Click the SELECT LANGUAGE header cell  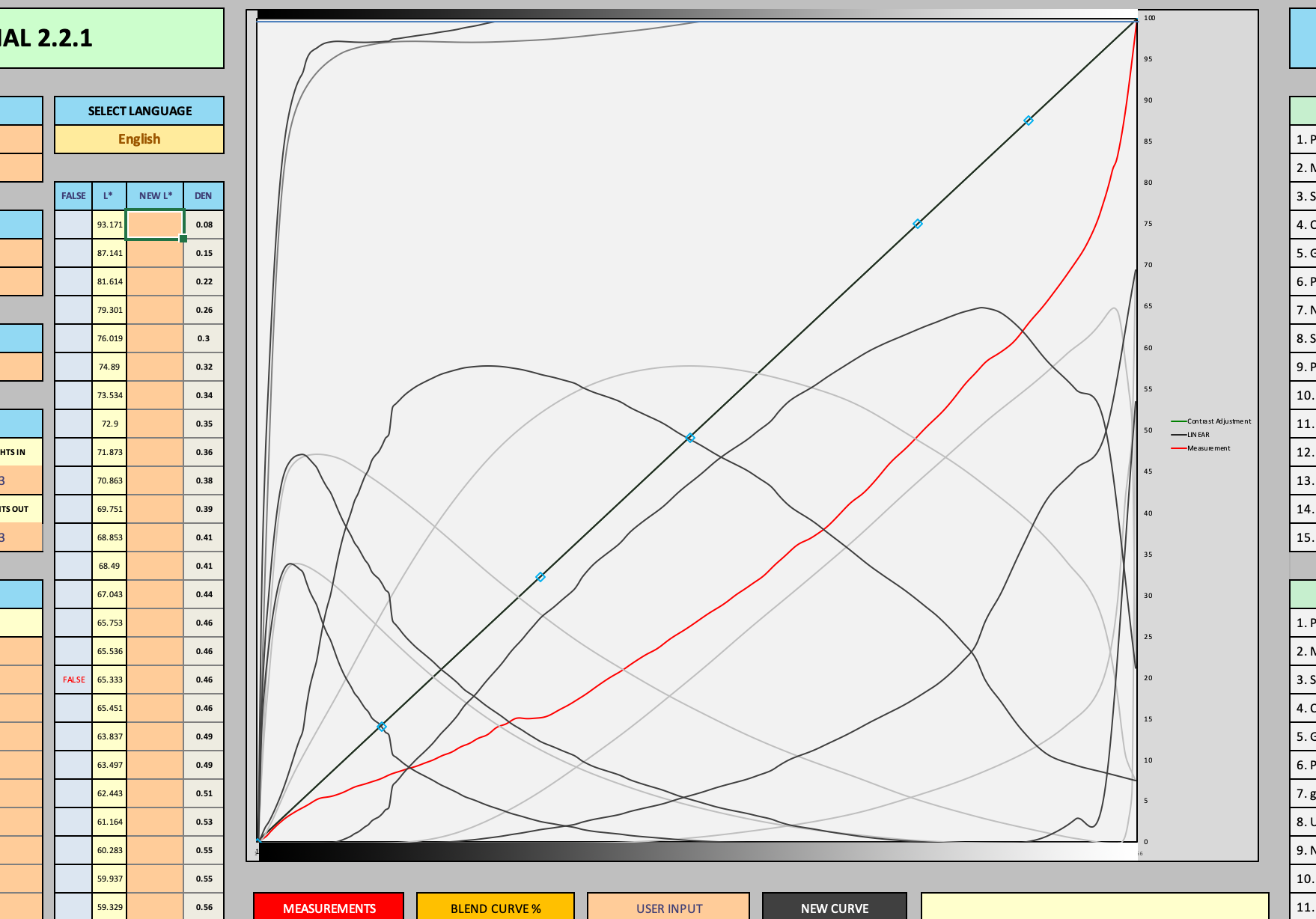pyautogui.click(x=139, y=111)
